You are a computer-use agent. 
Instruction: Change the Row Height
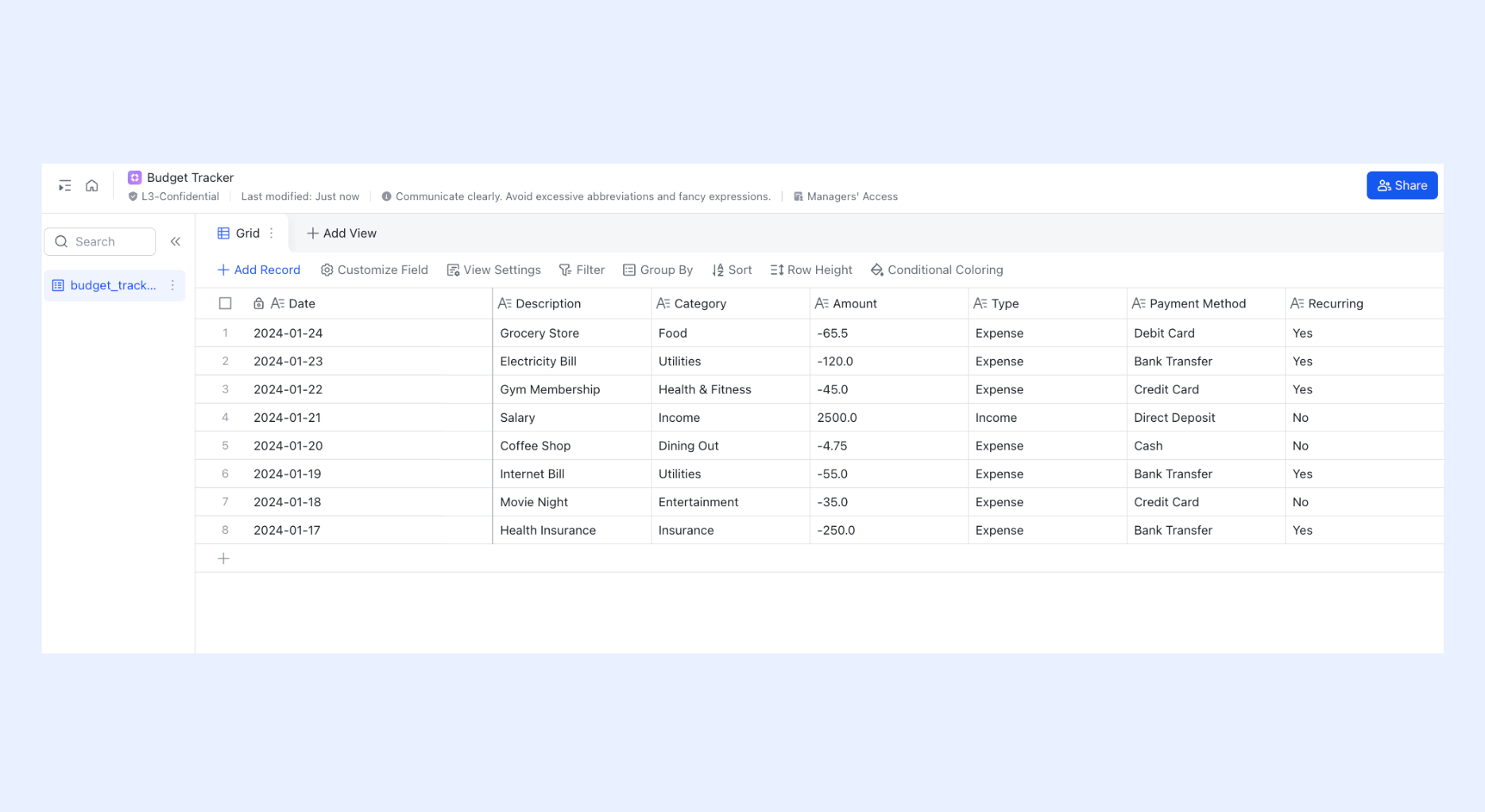[811, 270]
